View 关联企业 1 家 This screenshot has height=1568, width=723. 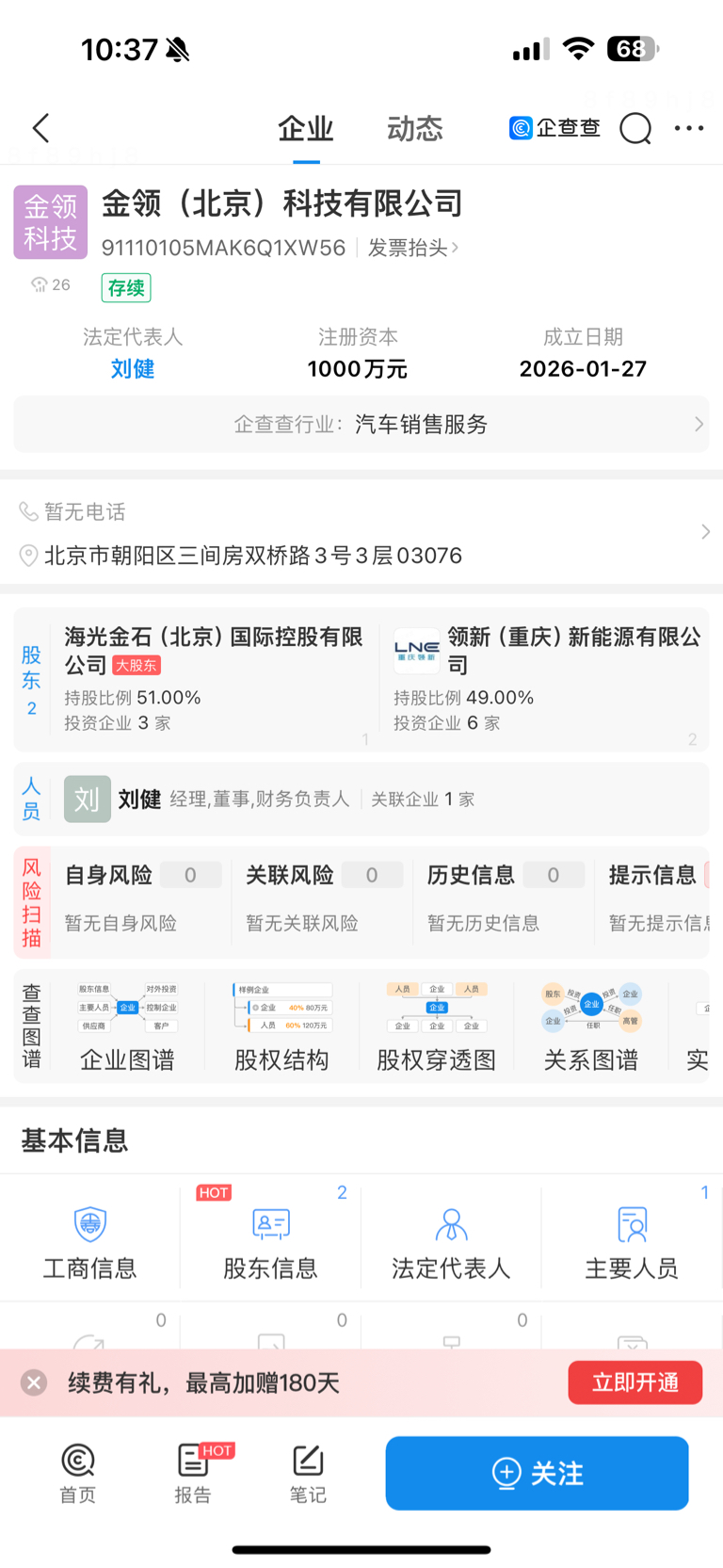click(423, 800)
